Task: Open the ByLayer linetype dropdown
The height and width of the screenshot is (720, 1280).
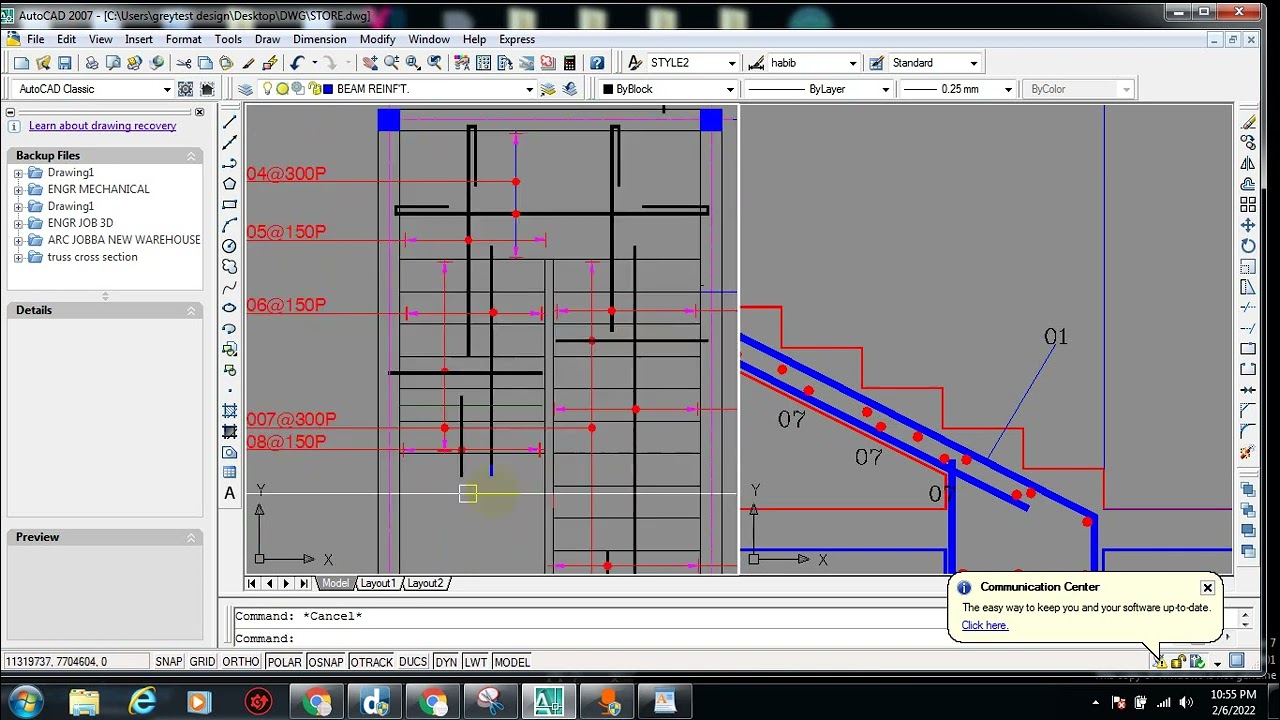Action: pyautogui.click(x=885, y=89)
